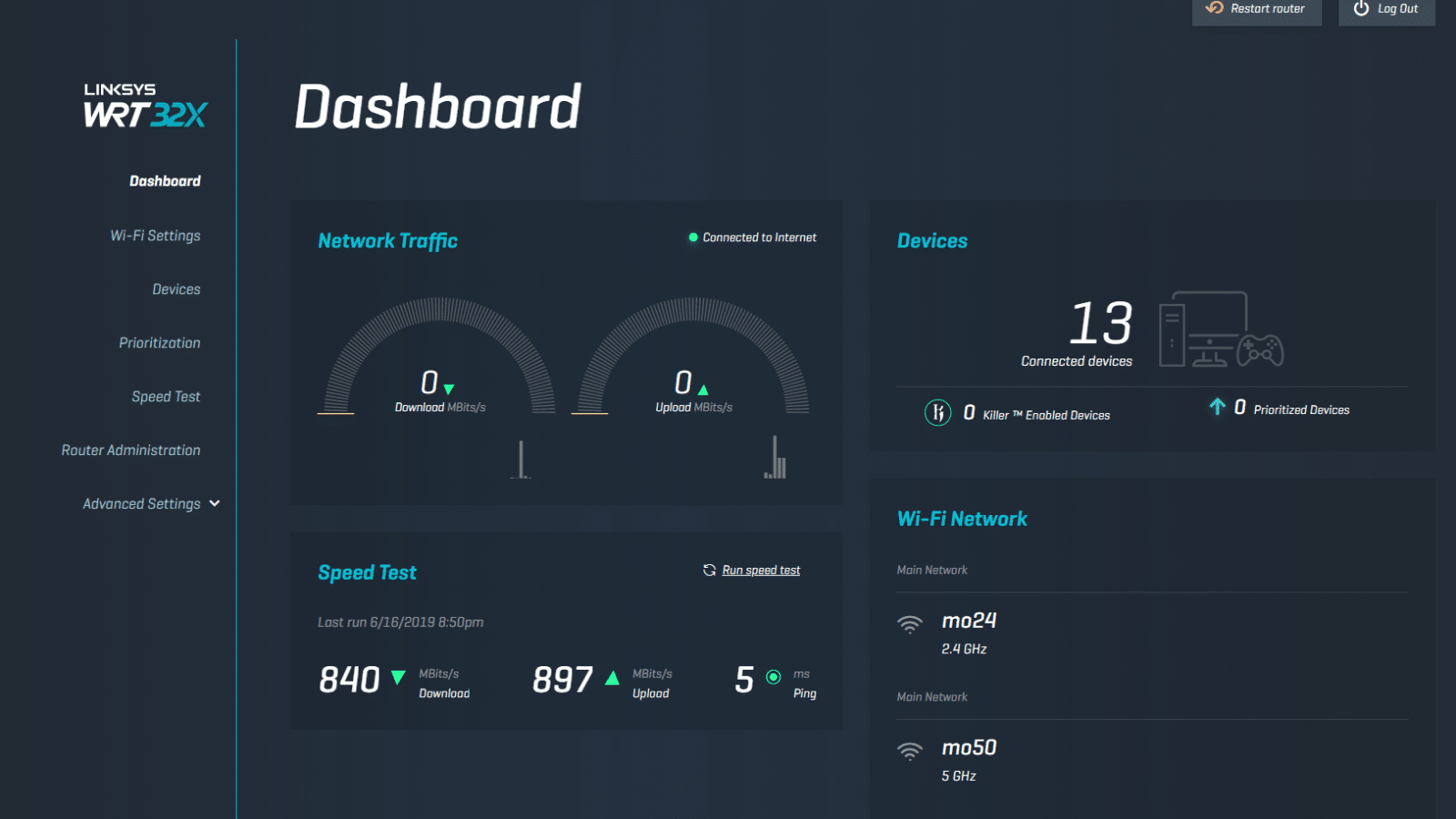Image resolution: width=1456 pixels, height=819 pixels.
Task: Click the Ping target icon
Action: click(773, 677)
